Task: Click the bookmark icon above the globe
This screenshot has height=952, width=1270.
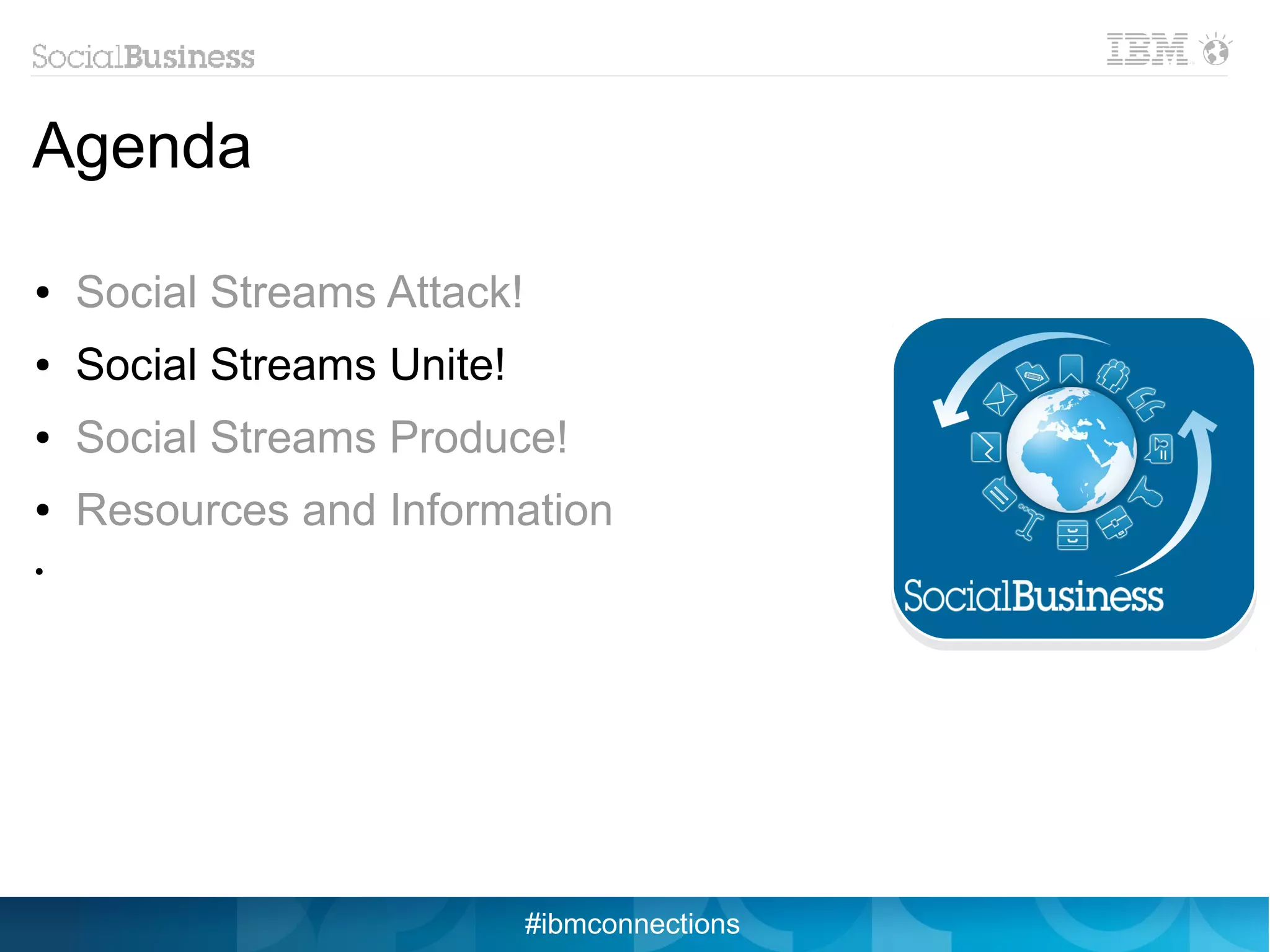Action: click(1071, 370)
